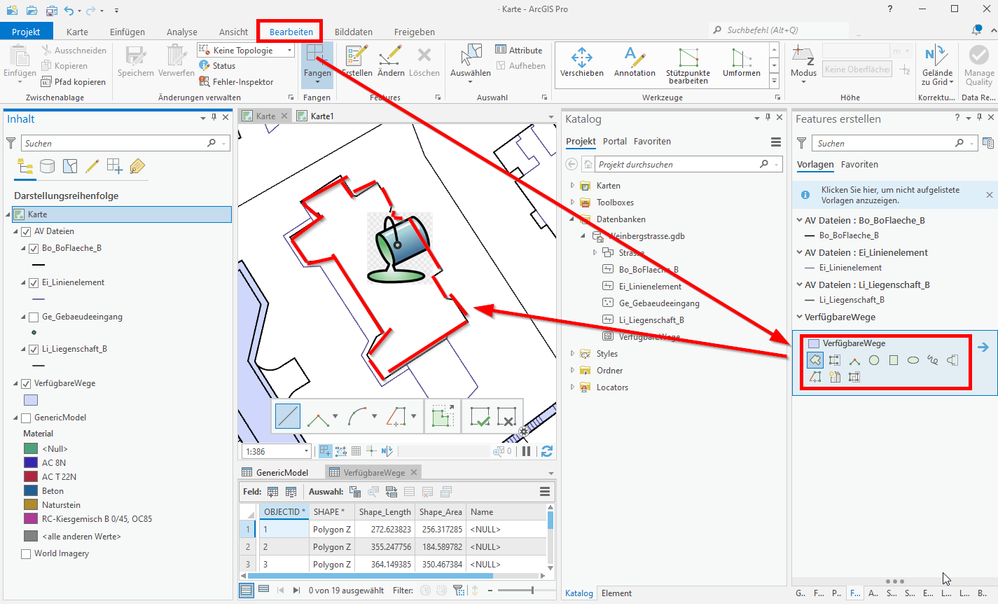Open attribute table options menu icon
This screenshot has width=998, height=604.
[545, 491]
